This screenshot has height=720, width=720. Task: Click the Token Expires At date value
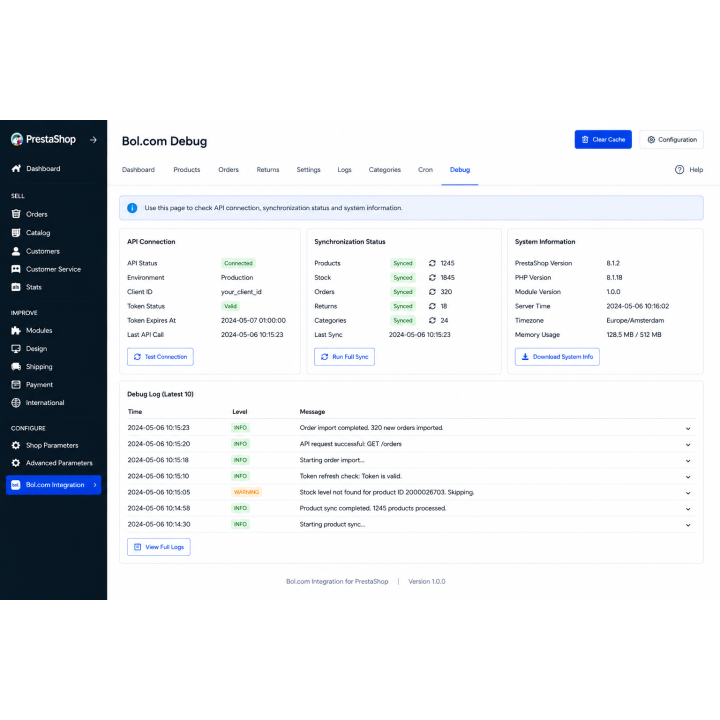click(x=253, y=321)
